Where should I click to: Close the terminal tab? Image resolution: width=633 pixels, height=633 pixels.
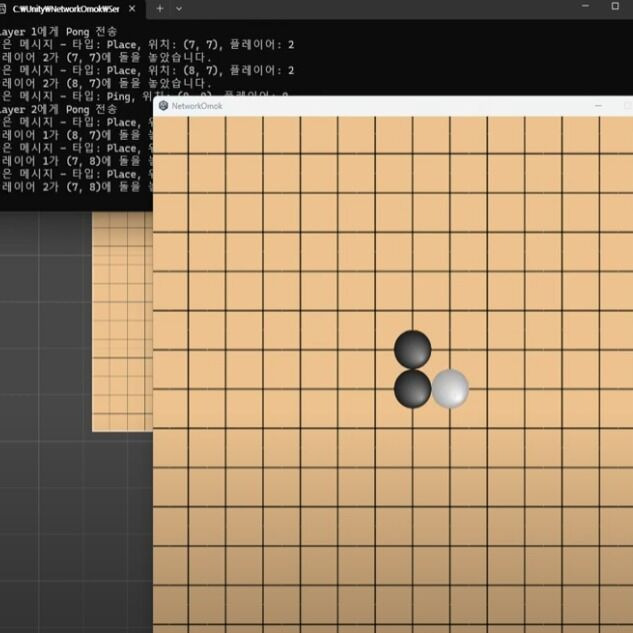(132, 9)
